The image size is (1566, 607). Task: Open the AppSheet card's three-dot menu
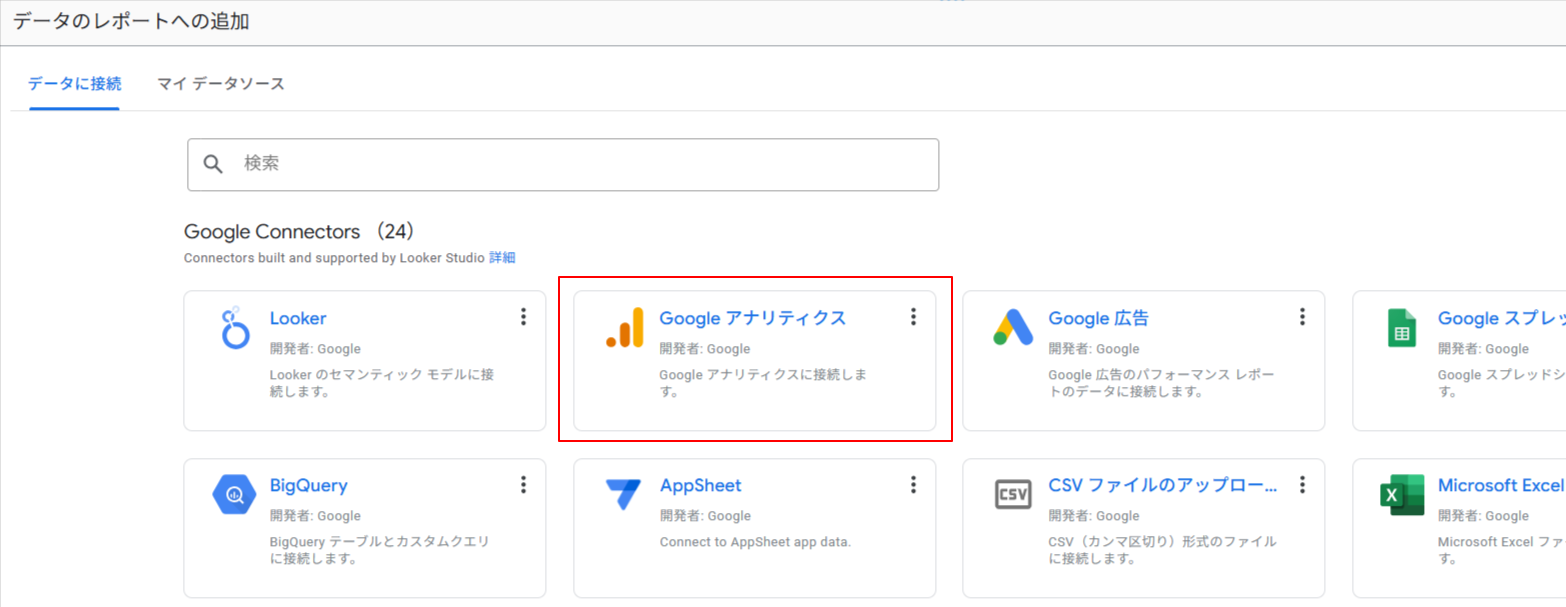(912, 485)
